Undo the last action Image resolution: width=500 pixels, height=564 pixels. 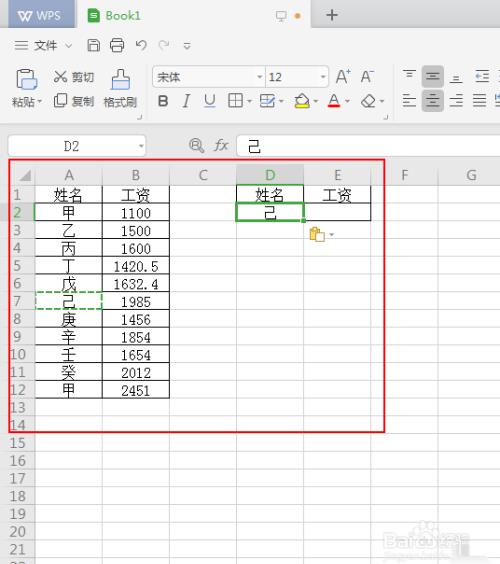141,45
